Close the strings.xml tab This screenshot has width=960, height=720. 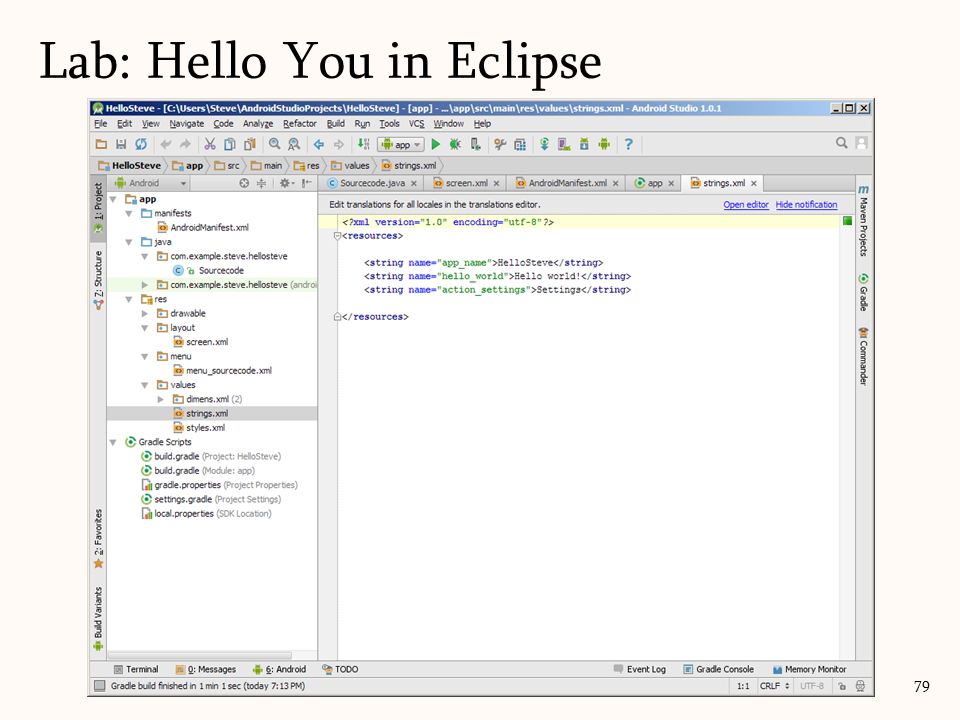tap(754, 183)
